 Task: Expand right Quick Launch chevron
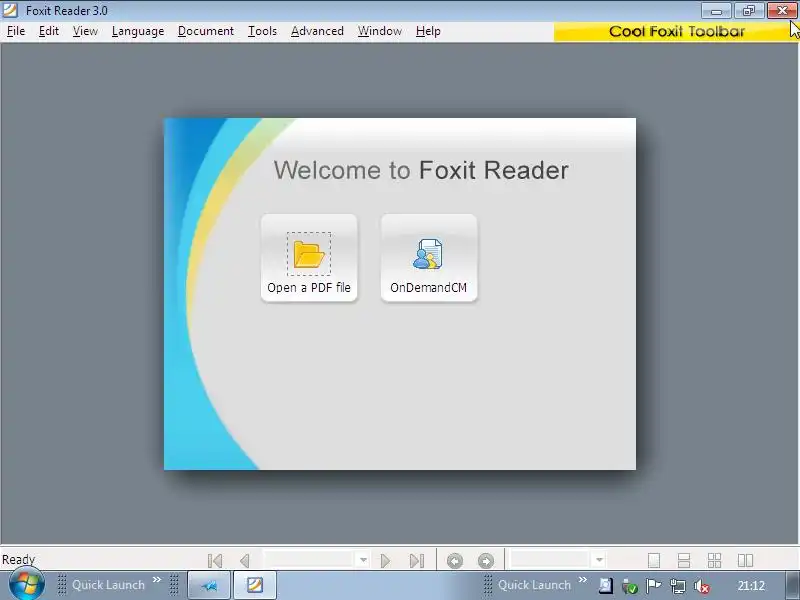(583, 580)
